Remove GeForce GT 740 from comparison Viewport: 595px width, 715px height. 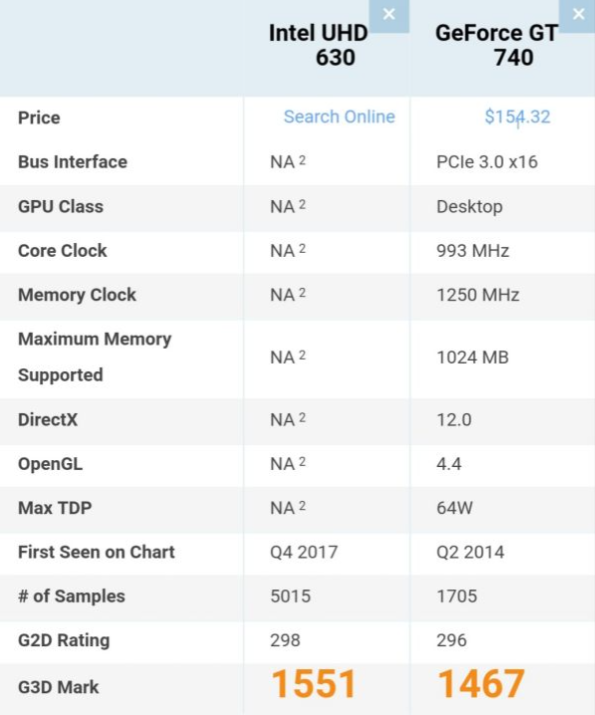pos(578,15)
